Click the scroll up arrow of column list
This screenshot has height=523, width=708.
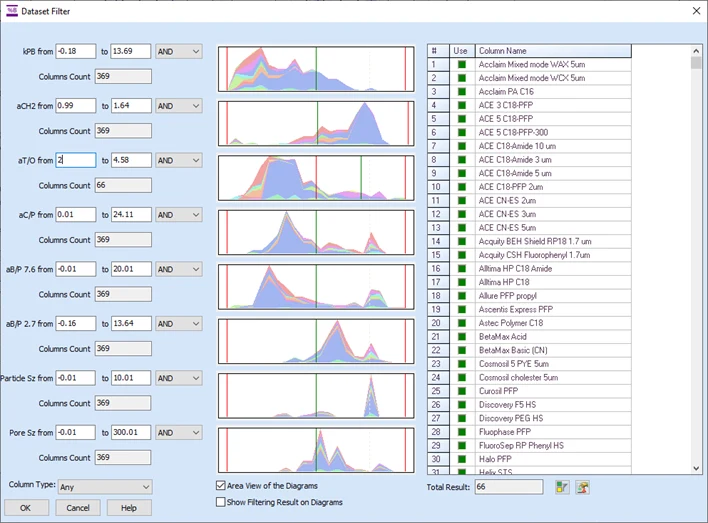coord(696,51)
